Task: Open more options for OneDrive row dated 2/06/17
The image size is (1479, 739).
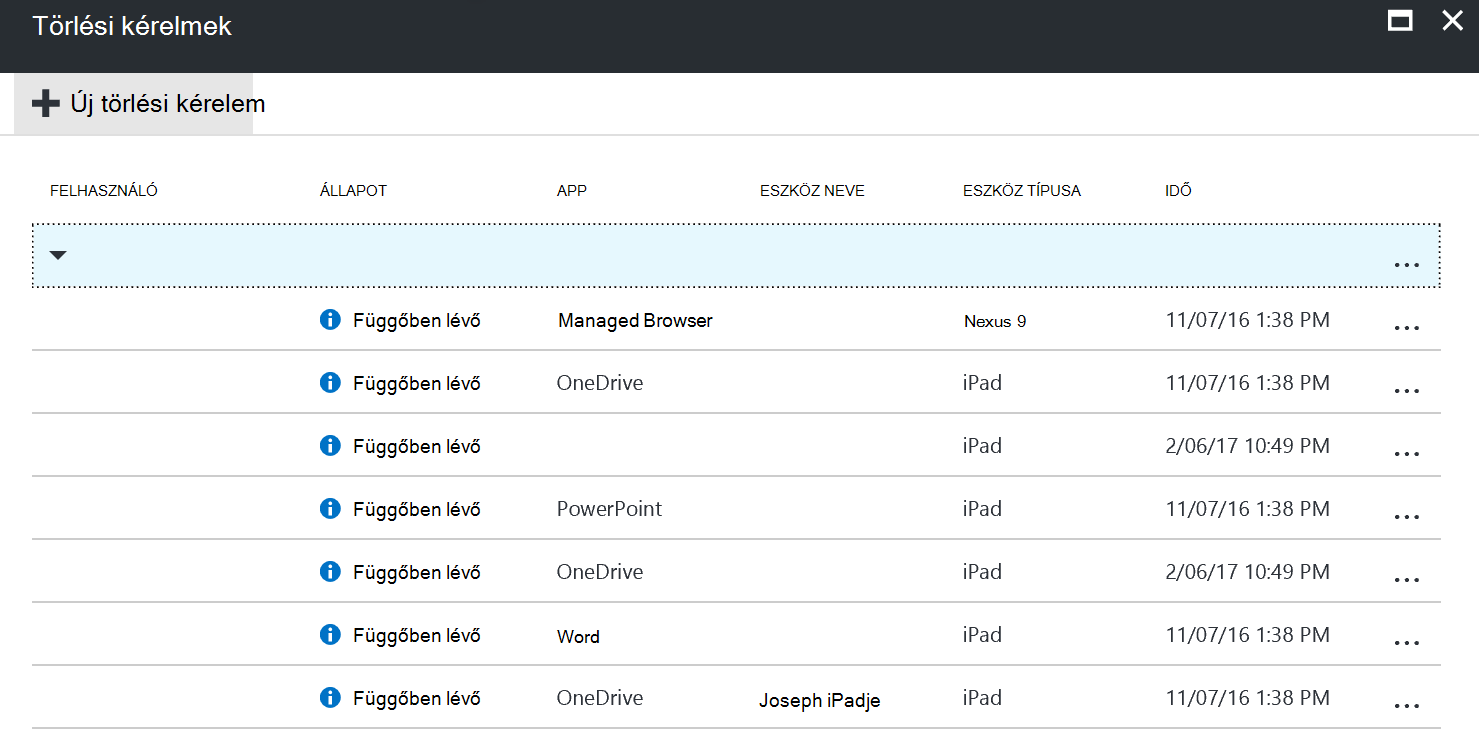Action: coord(1406,580)
